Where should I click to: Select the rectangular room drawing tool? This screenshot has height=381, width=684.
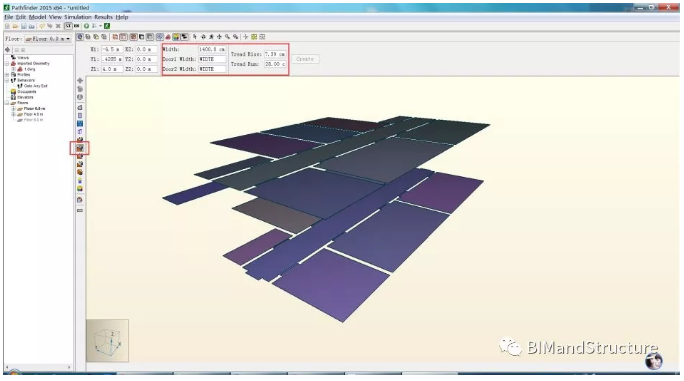[80, 115]
